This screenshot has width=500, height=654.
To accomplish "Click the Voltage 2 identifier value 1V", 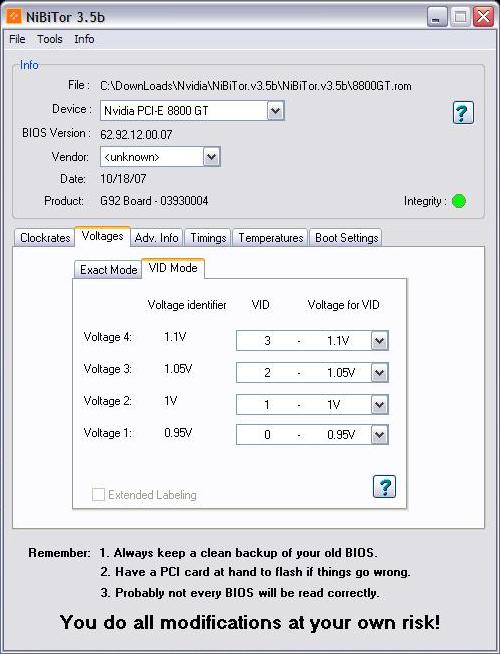I will click(x=171, y=401).
